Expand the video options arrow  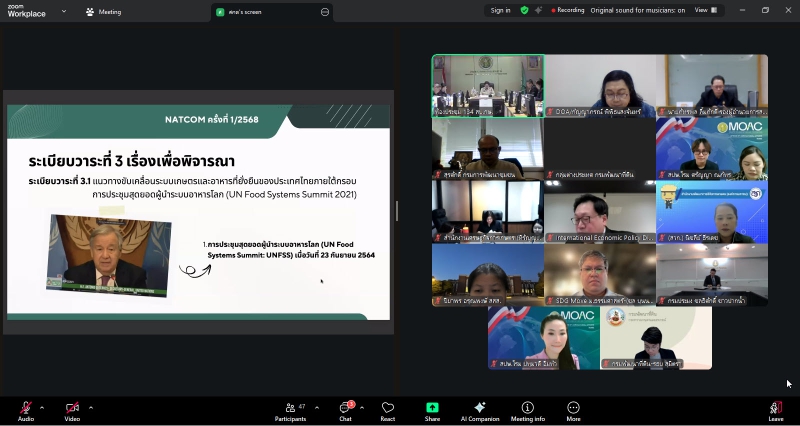91,407
